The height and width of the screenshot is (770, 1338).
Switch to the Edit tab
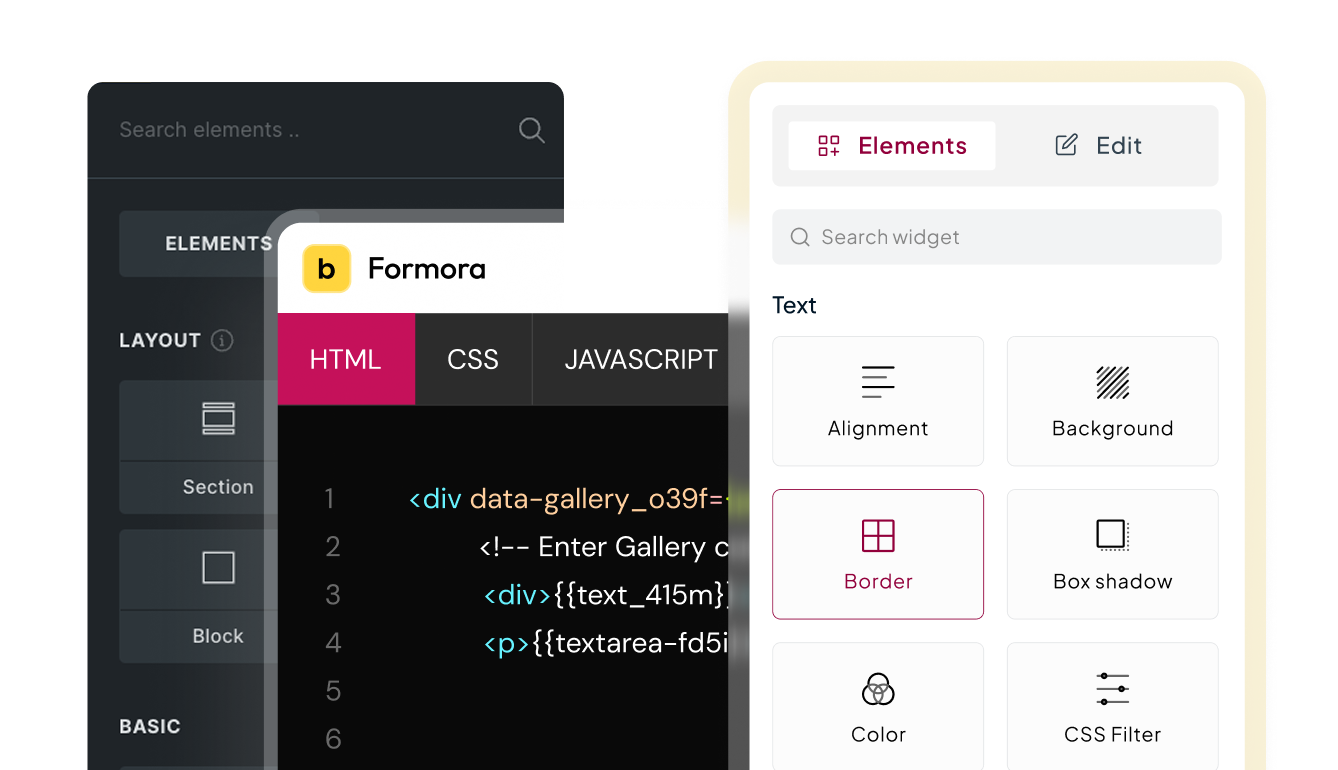[x=1098, y=146]
